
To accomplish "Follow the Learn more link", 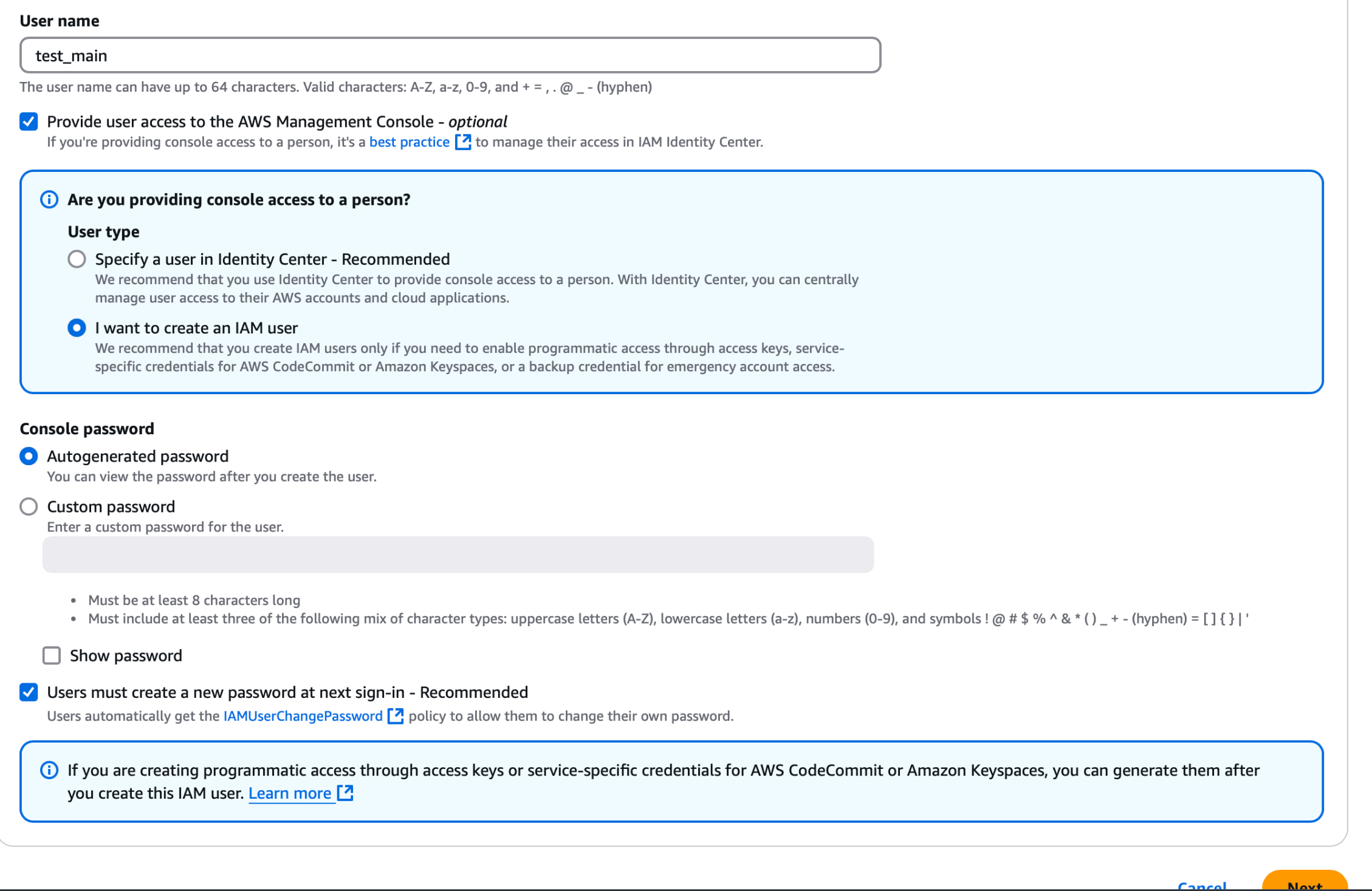I will point(290,793).
